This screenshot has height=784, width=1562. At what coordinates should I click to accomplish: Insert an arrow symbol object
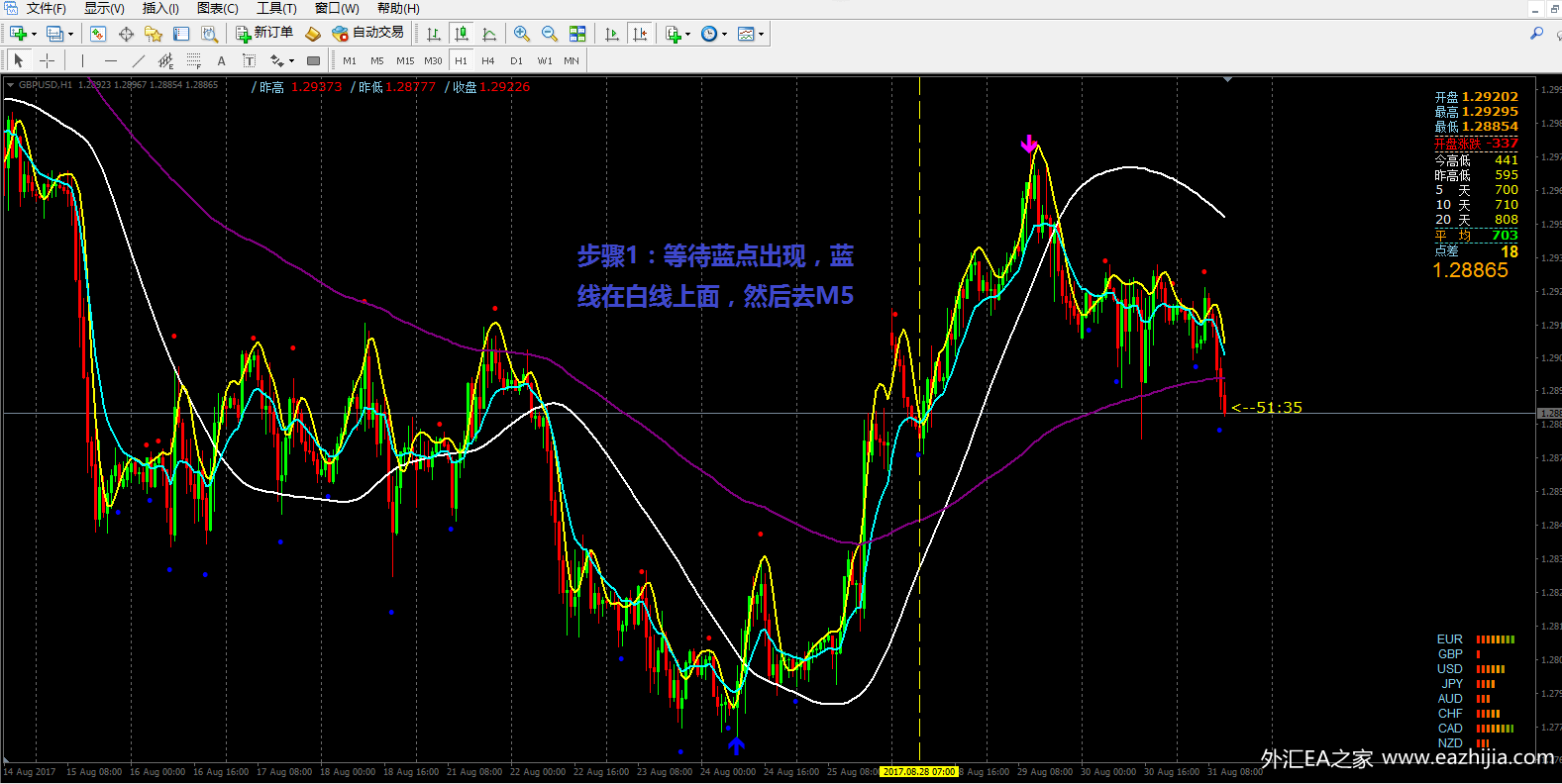(277, 60)
